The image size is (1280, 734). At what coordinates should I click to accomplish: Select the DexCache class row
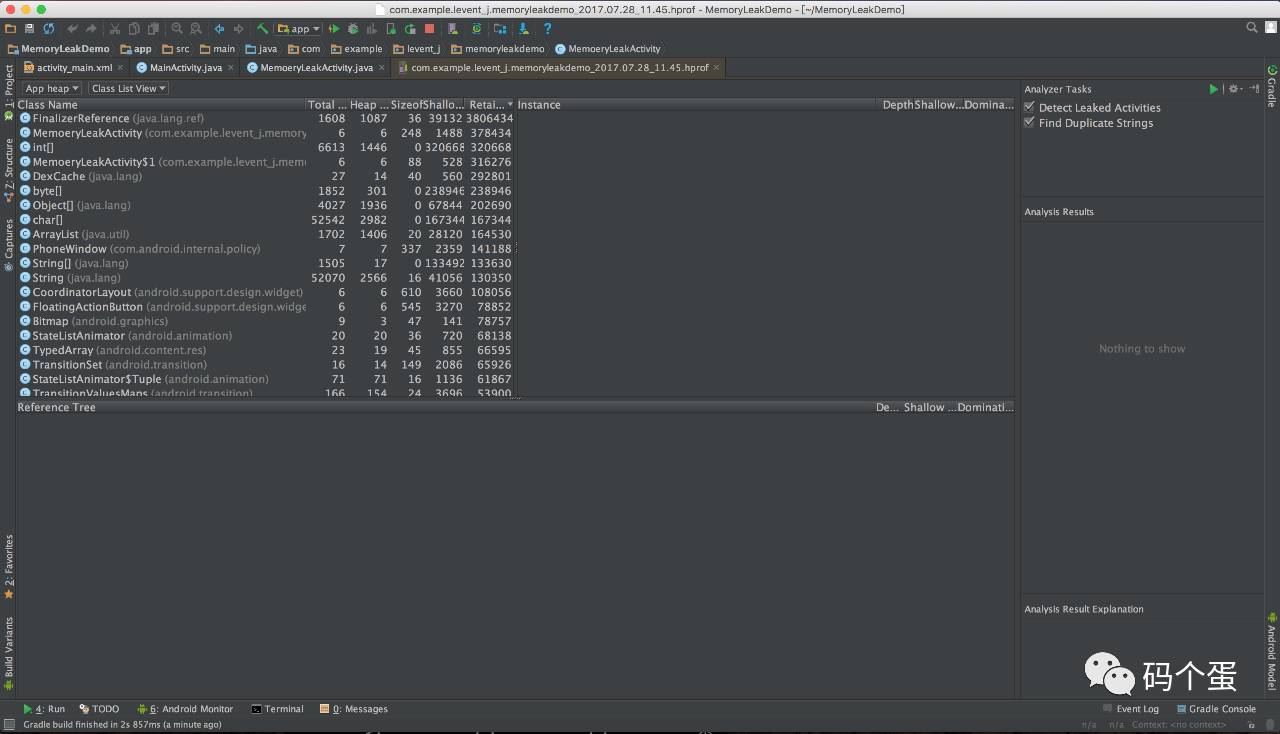(266, 176)
